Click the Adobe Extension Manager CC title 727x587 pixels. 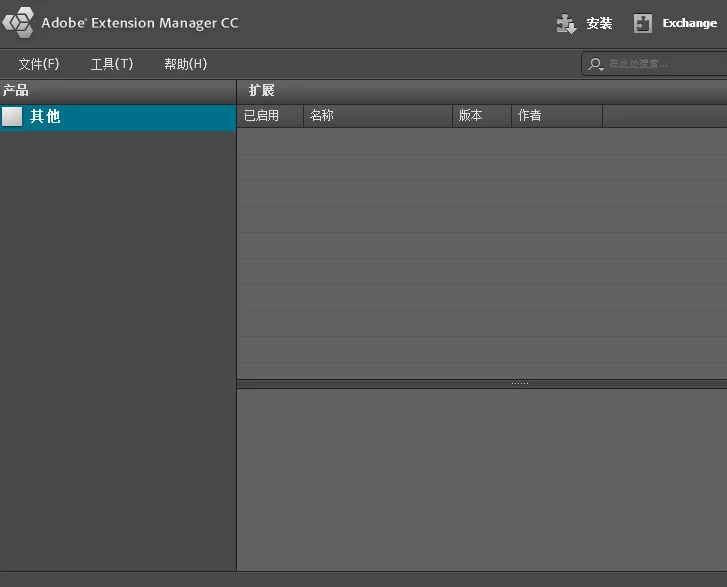(140, 23)
